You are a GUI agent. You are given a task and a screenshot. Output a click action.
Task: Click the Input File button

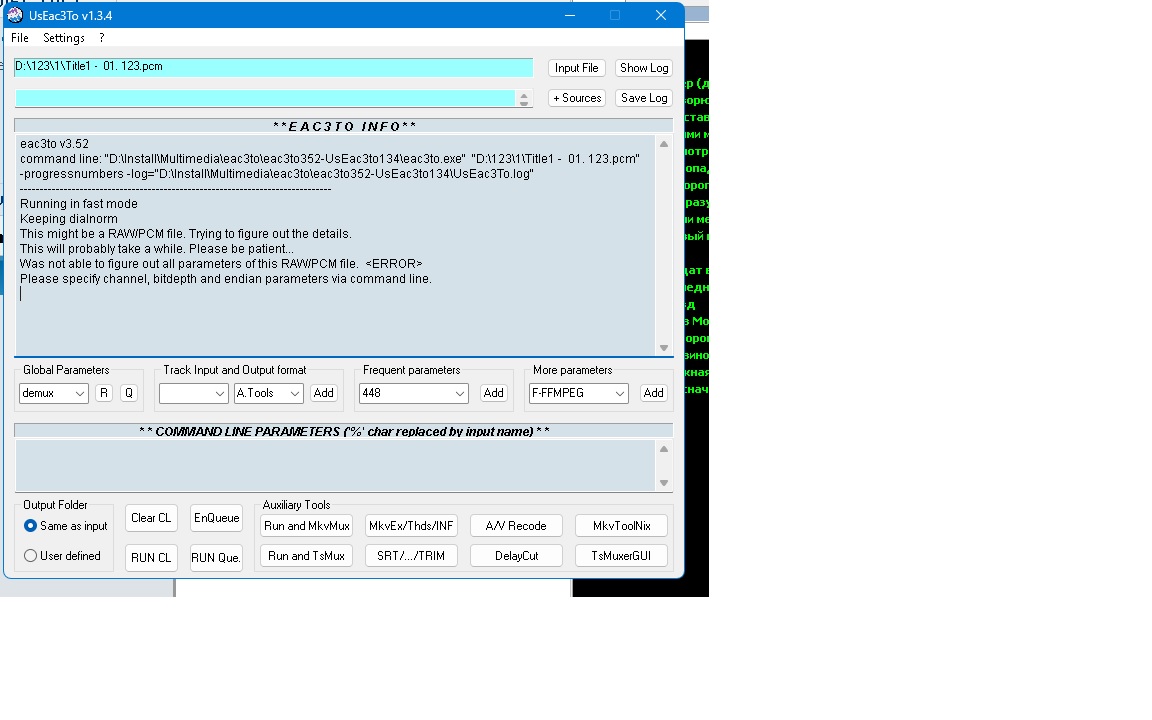576,68
